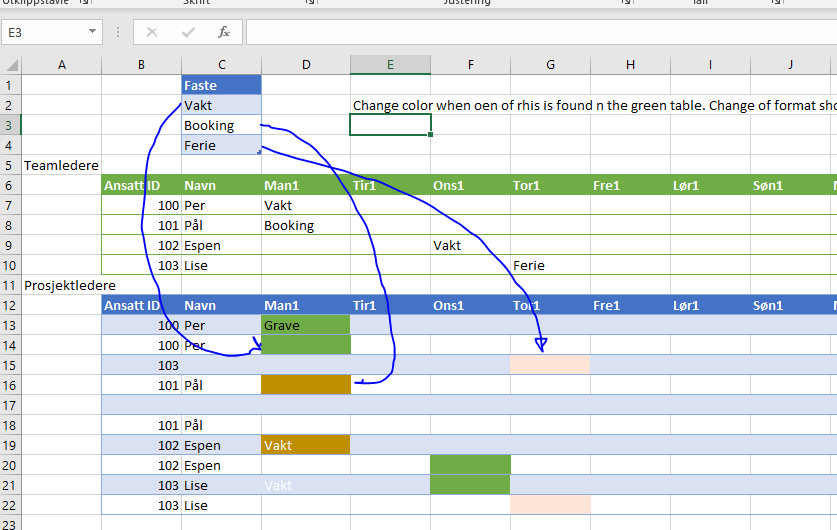Viewport: 837px width, 530px height.
Task: Click 'Lør1' header in blue table
Action: [710, 305]
